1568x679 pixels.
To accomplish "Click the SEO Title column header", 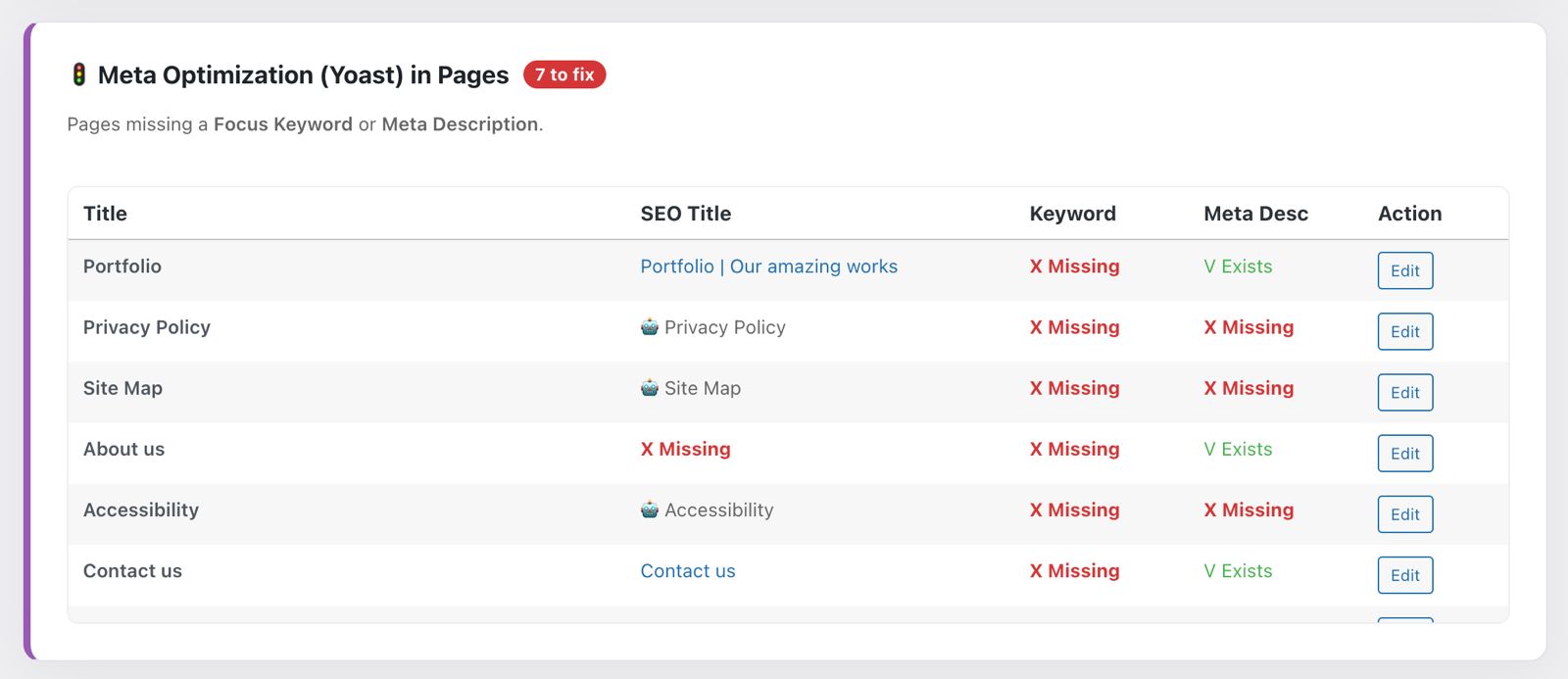I will coord(685,214).
